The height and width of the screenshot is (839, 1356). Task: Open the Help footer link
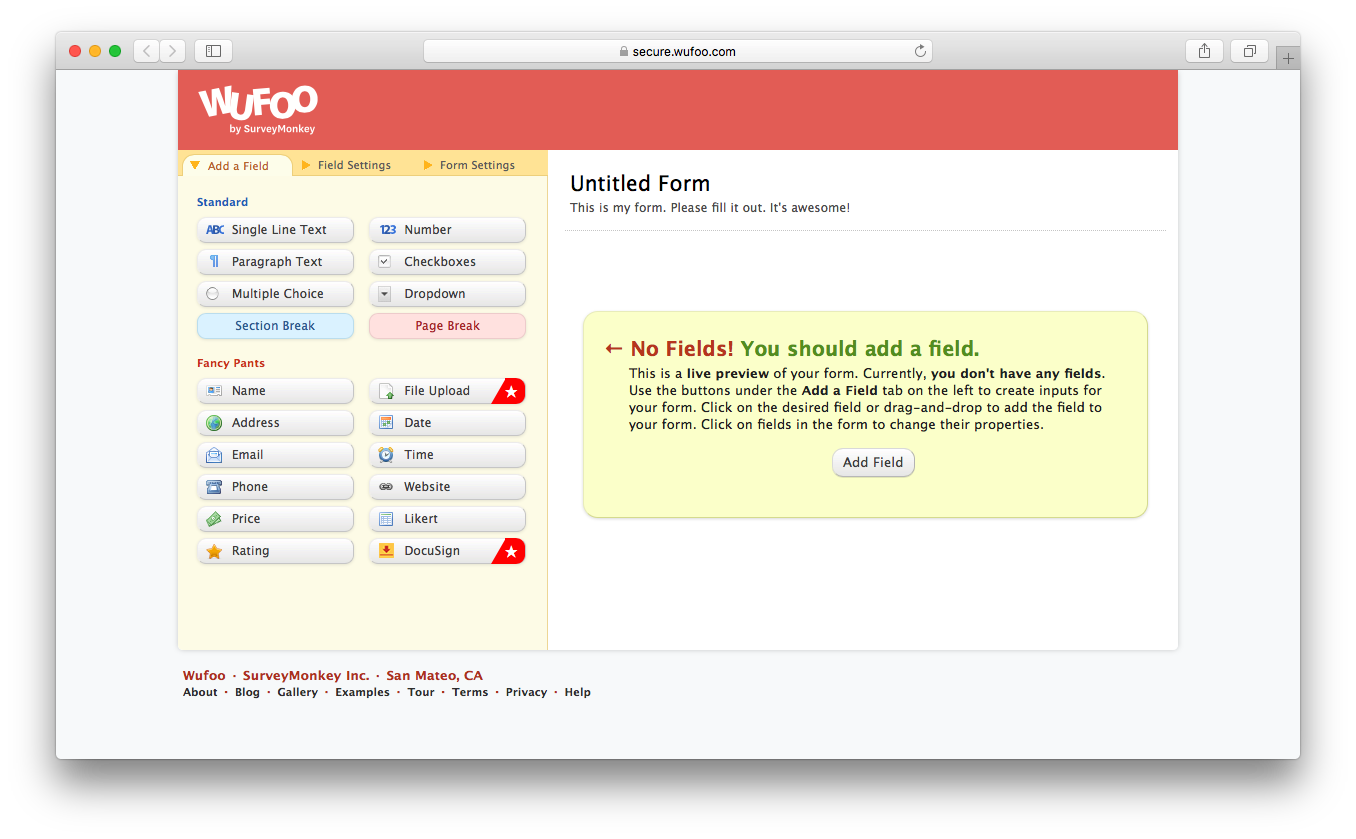pos(577,692)
